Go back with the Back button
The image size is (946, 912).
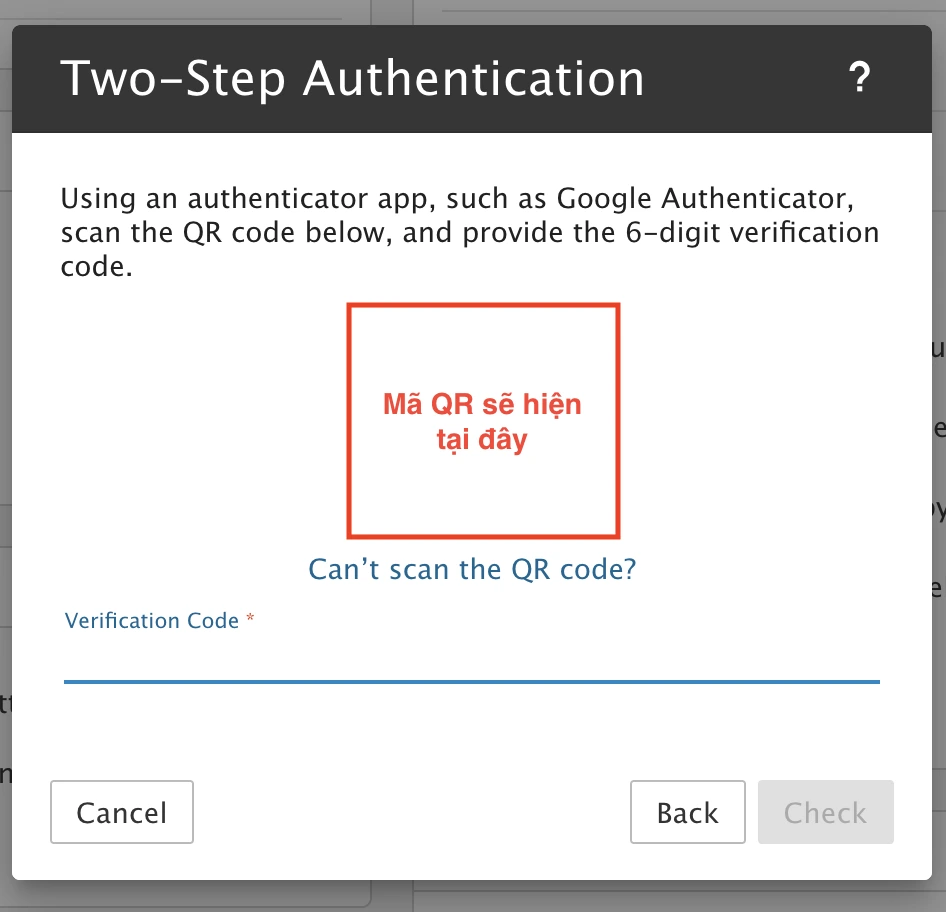click(x=687, y=812)
